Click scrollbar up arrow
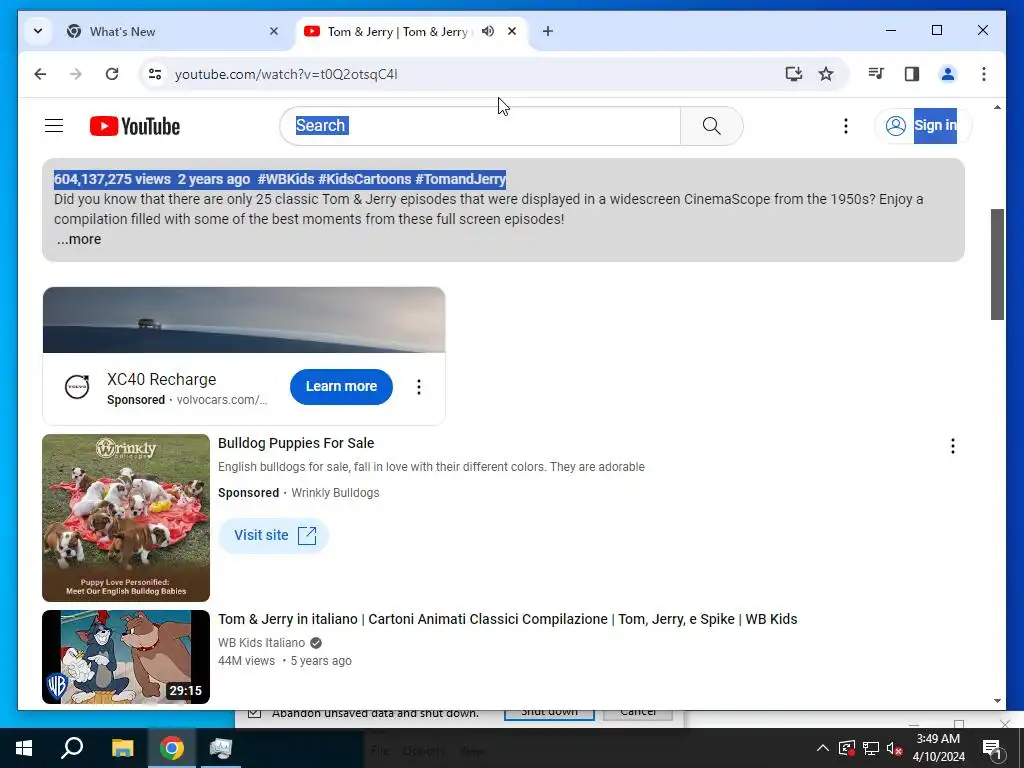This screenshot has height=768, width=1024. [997, 107]
